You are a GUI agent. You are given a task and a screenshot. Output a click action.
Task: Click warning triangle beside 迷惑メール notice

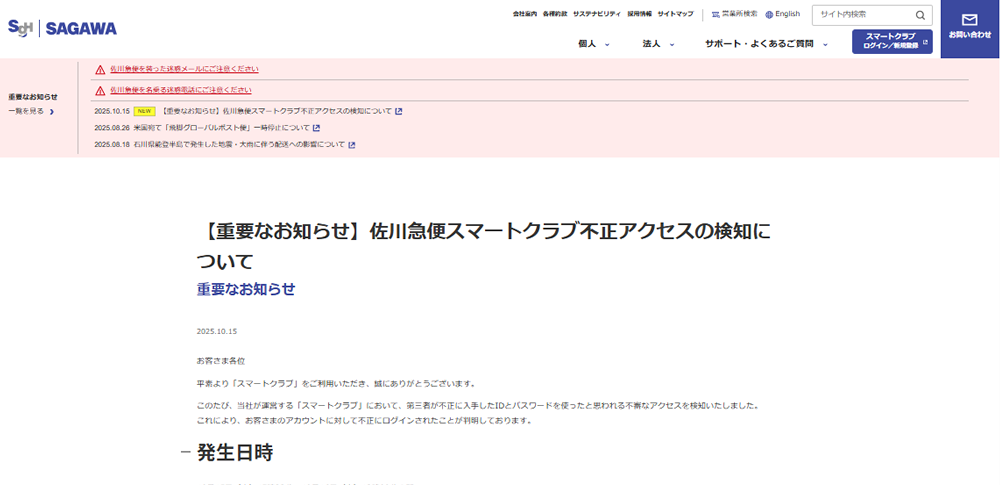click(x=100, y=69)
